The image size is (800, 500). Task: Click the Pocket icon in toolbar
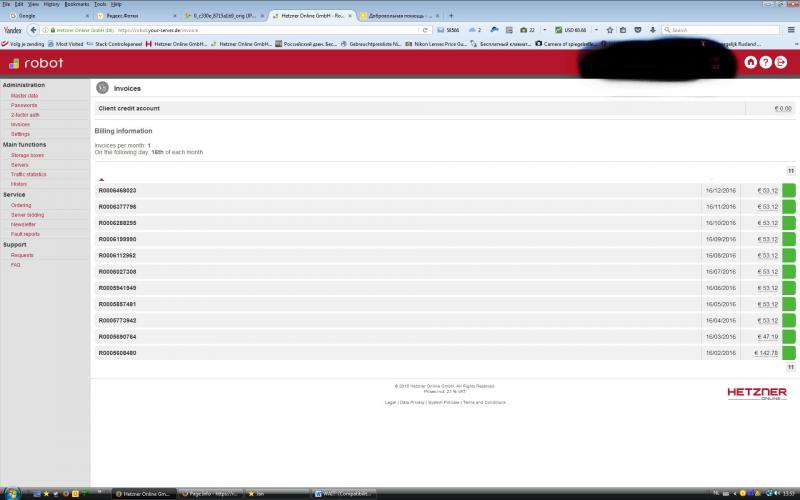(638, 30)
